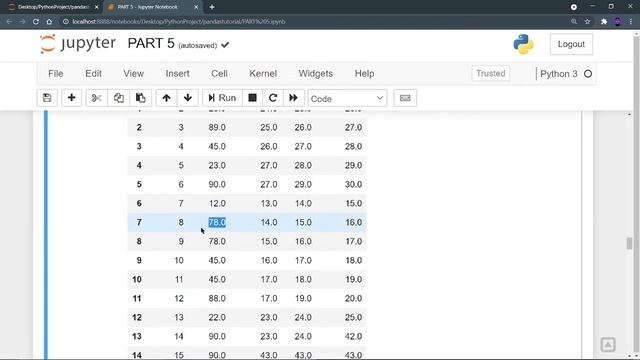The image size is (640, 360).
Task: Open the Widgets menu
Action: pos(316,73)
